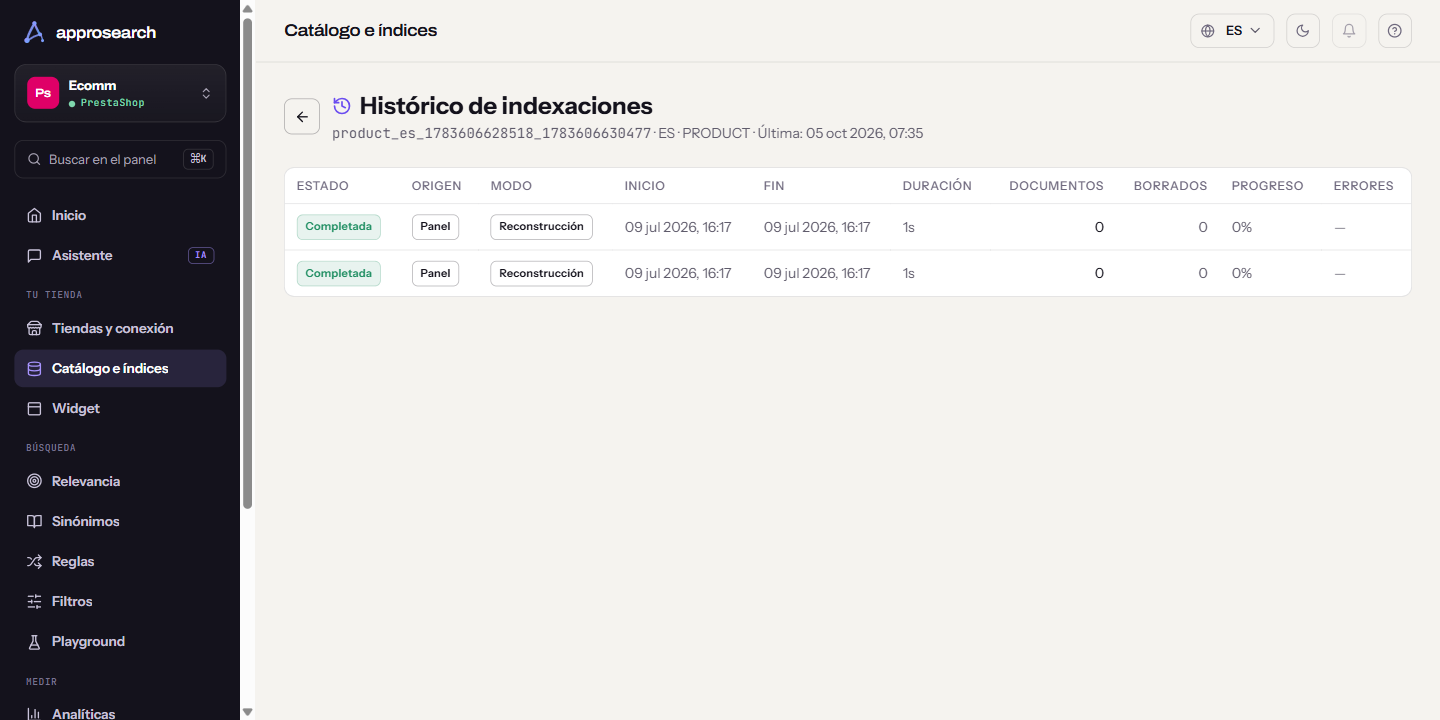Click the Tiendas y conexión store icon

(x=34, y=328)
